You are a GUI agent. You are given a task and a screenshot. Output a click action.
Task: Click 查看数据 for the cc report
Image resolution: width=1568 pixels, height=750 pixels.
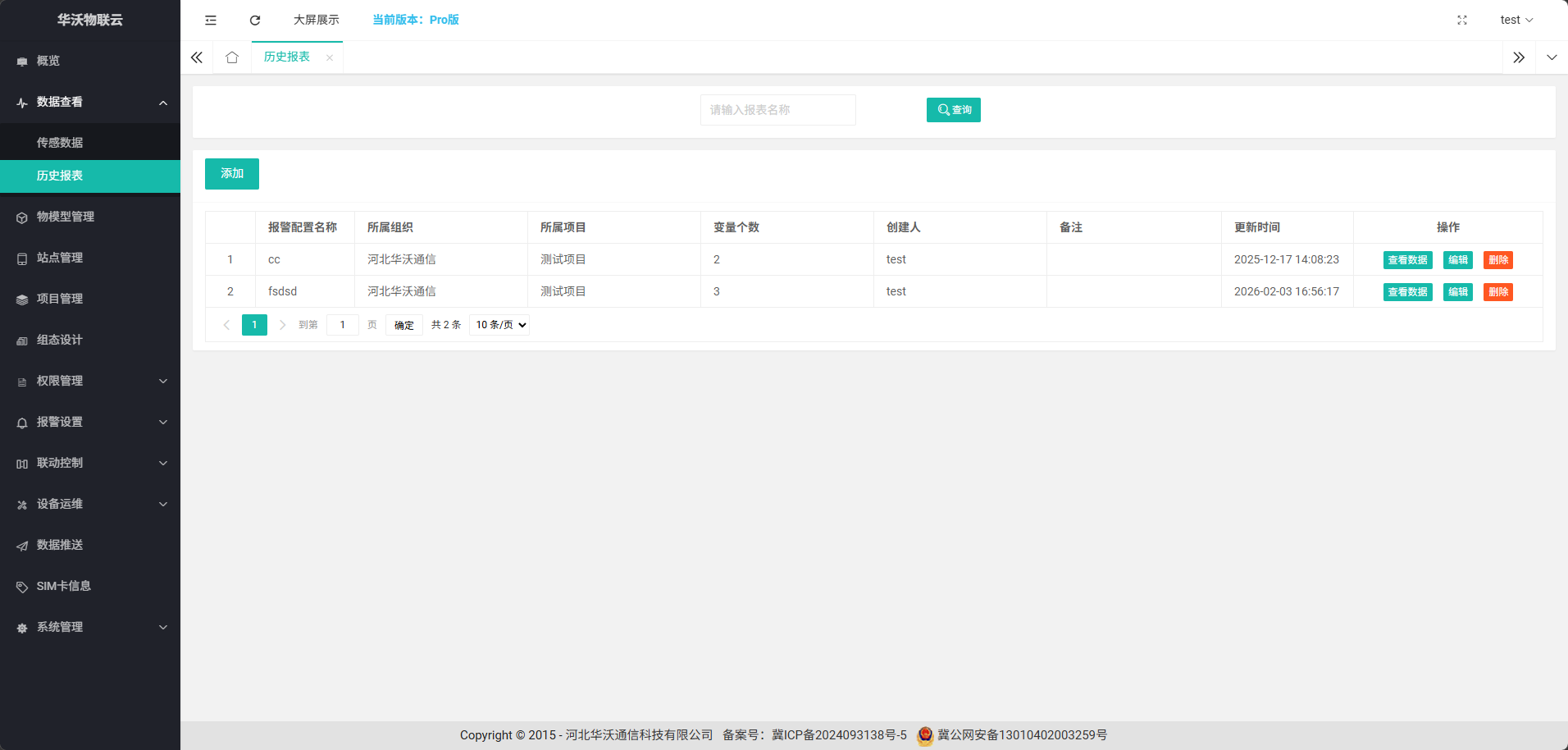point(1407,260)
